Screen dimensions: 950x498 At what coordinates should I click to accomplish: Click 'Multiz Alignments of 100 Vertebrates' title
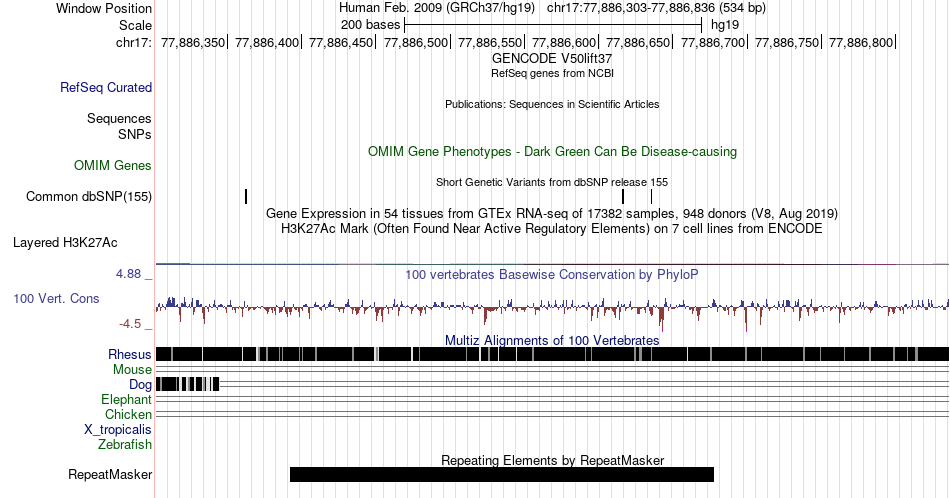coord(552,340)
